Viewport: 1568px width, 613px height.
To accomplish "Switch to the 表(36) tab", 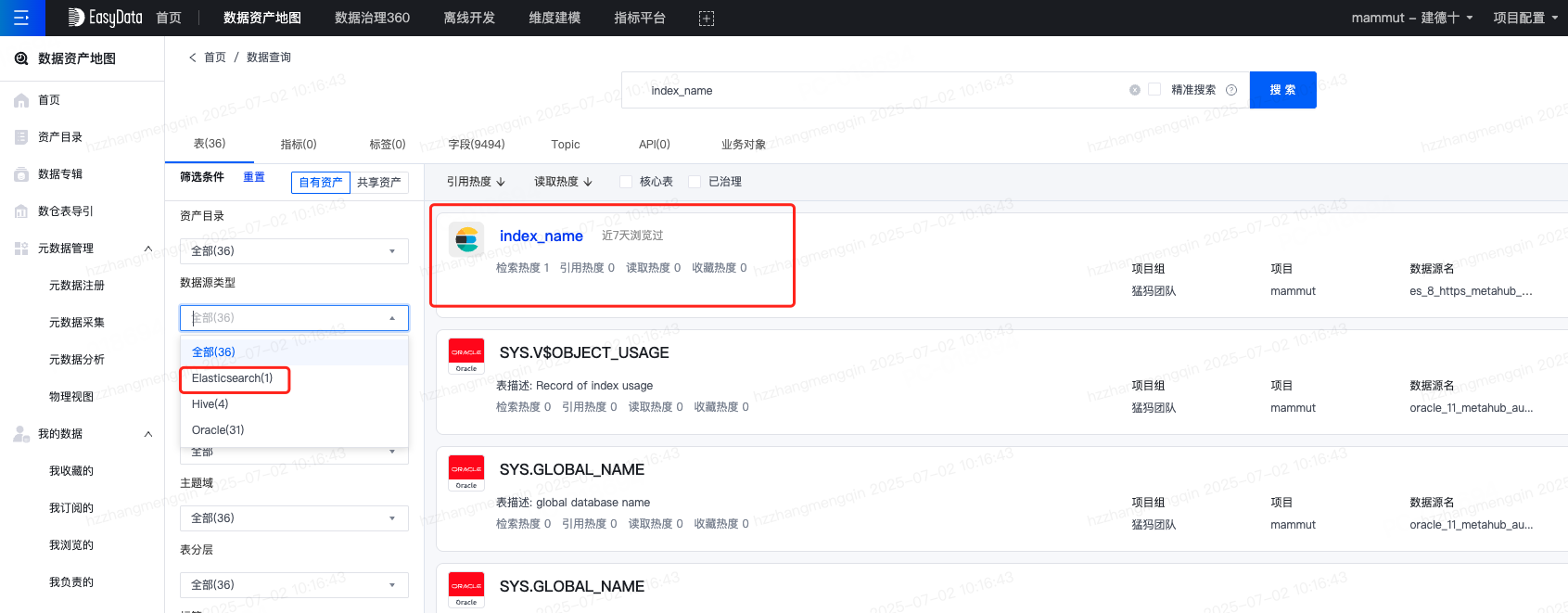I will click(210, 144).
